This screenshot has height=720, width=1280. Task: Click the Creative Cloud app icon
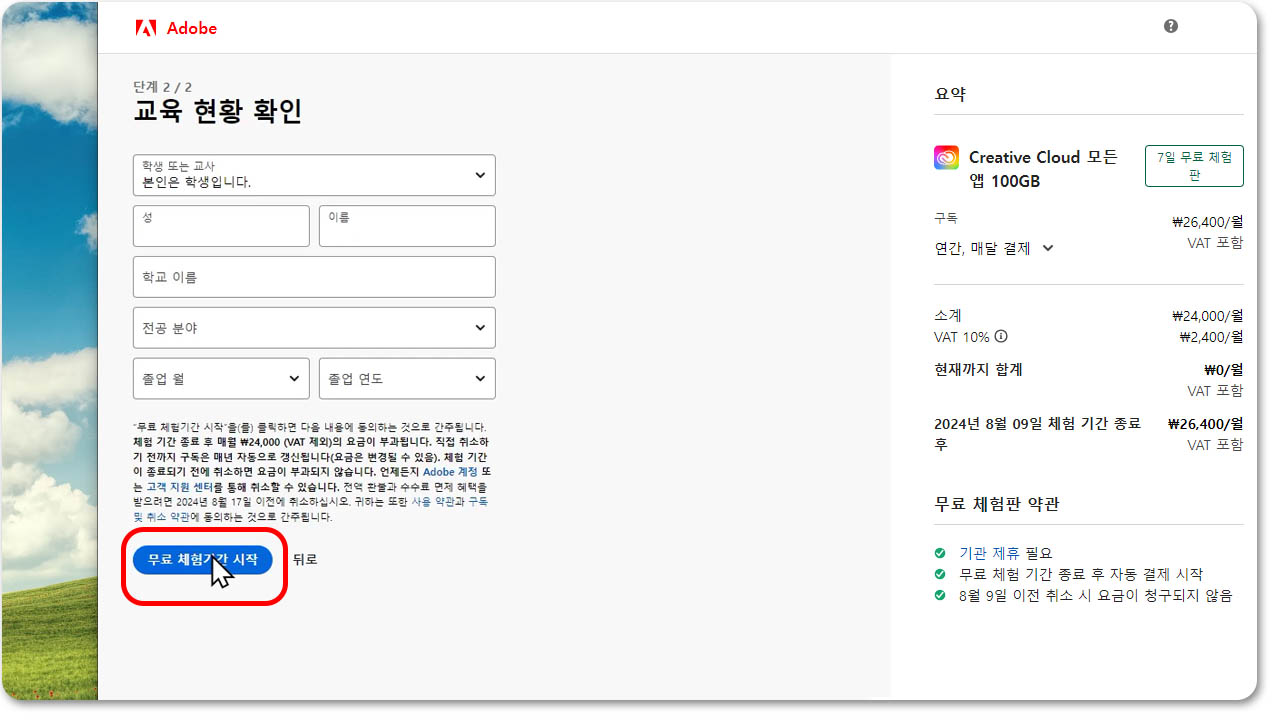coord(946,158)
